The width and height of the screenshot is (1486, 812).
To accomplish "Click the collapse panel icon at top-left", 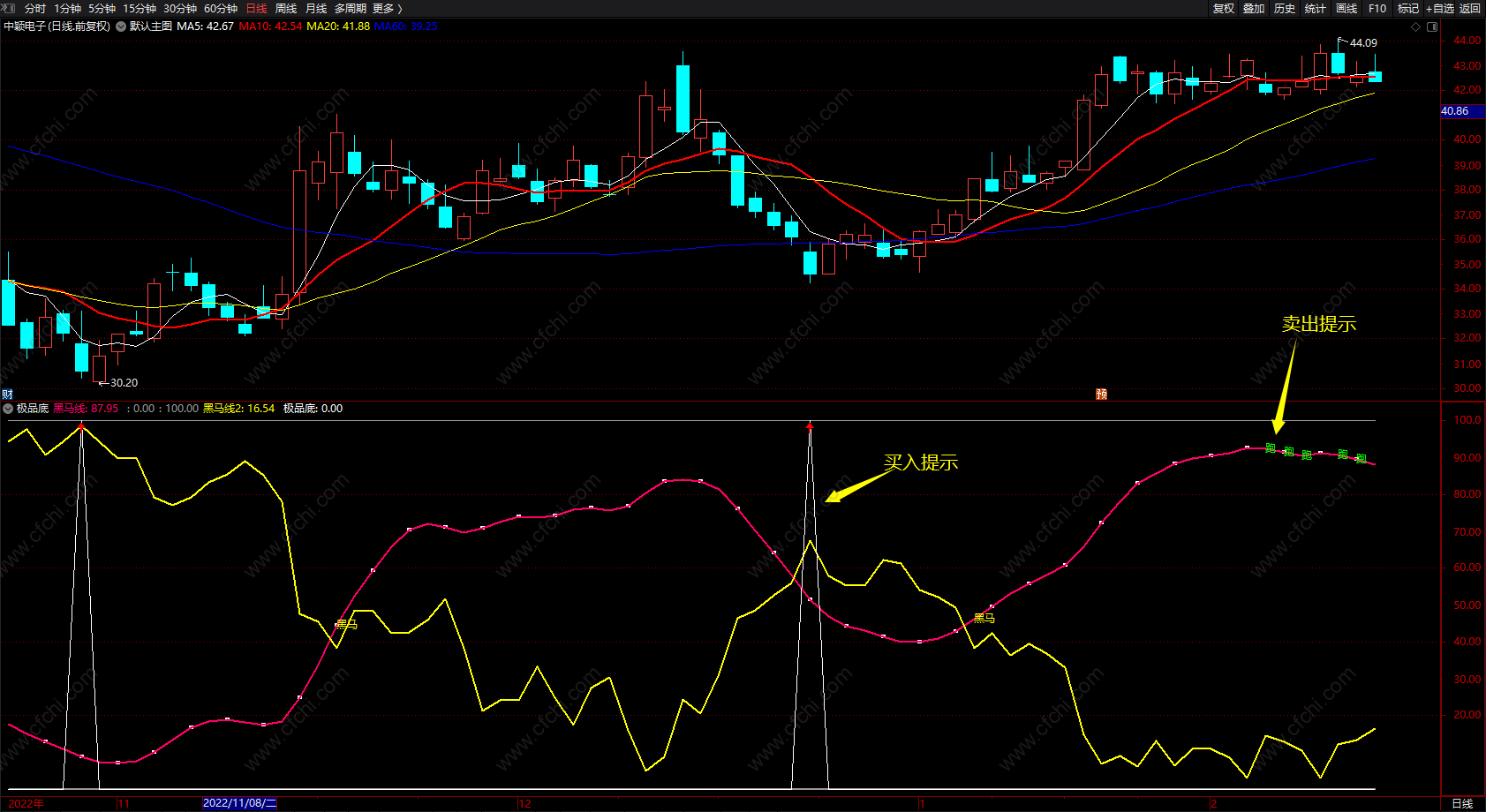I will point(10,8).
